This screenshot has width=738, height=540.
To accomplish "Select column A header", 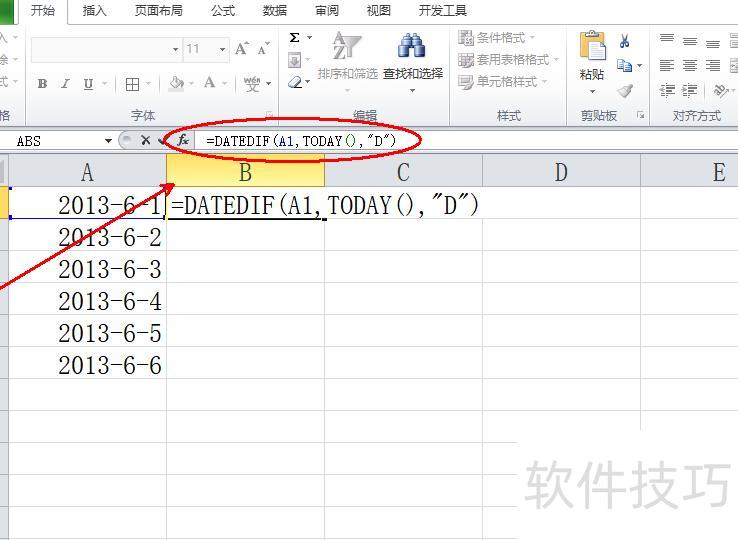I will point(88,172).
